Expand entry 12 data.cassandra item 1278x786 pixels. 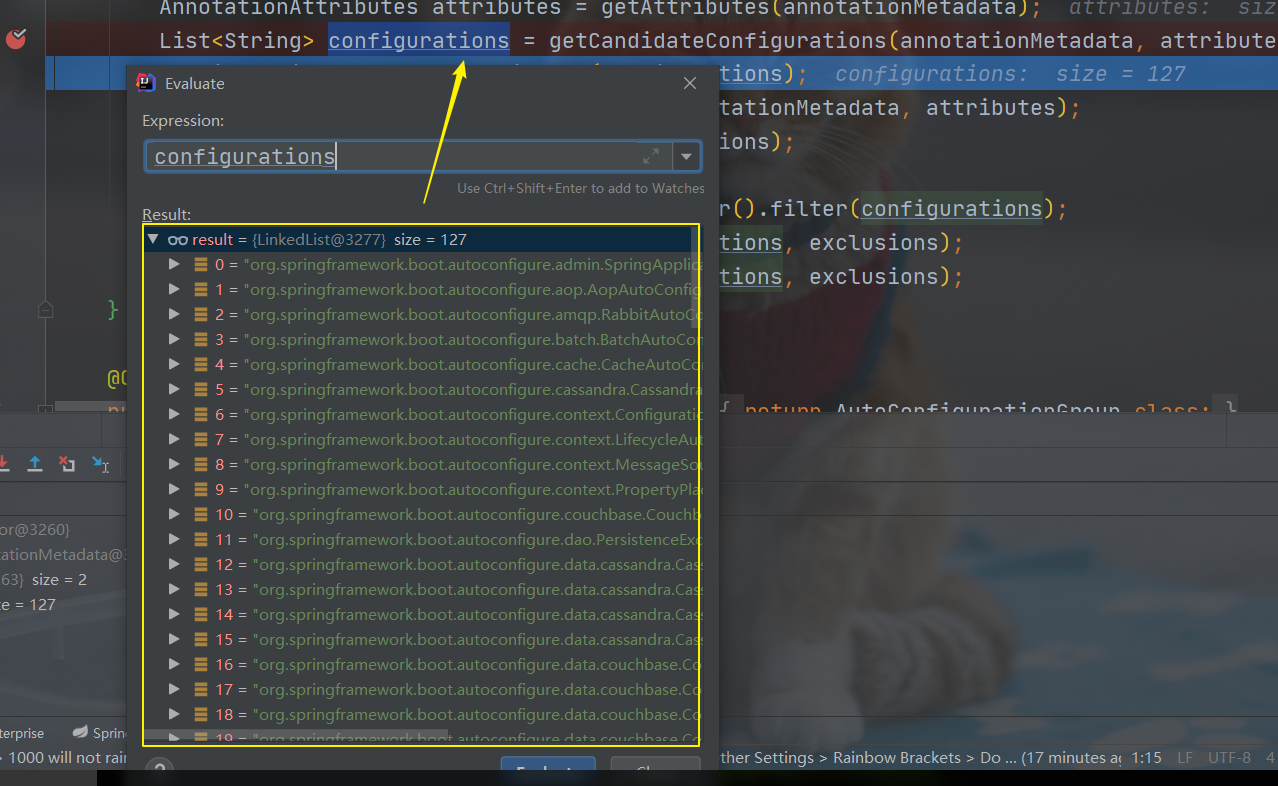click(x=174, y=565)
